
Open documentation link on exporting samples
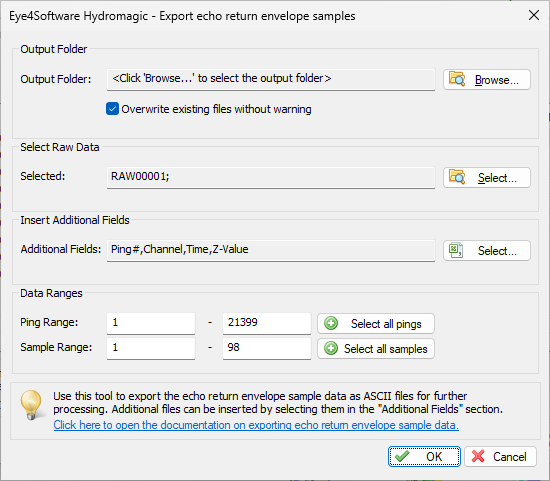tap(256, 425)
